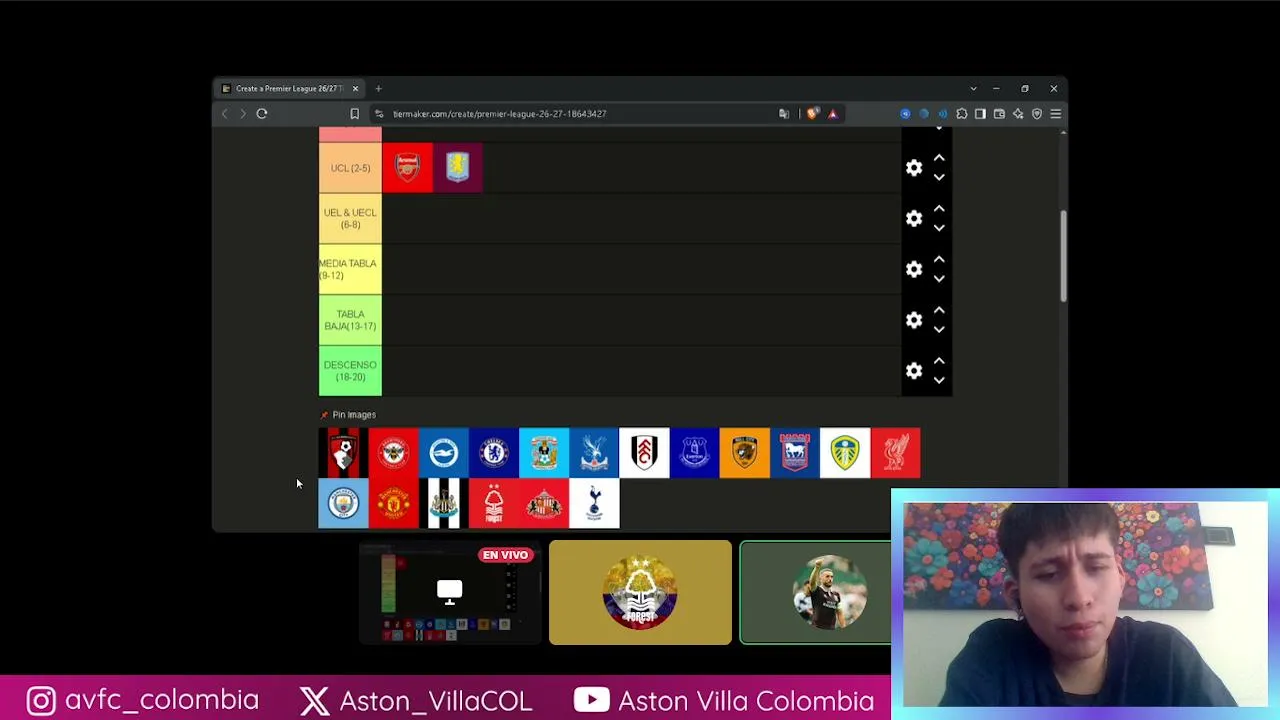Open the Brave wallet icon

[x=999, y=114]
